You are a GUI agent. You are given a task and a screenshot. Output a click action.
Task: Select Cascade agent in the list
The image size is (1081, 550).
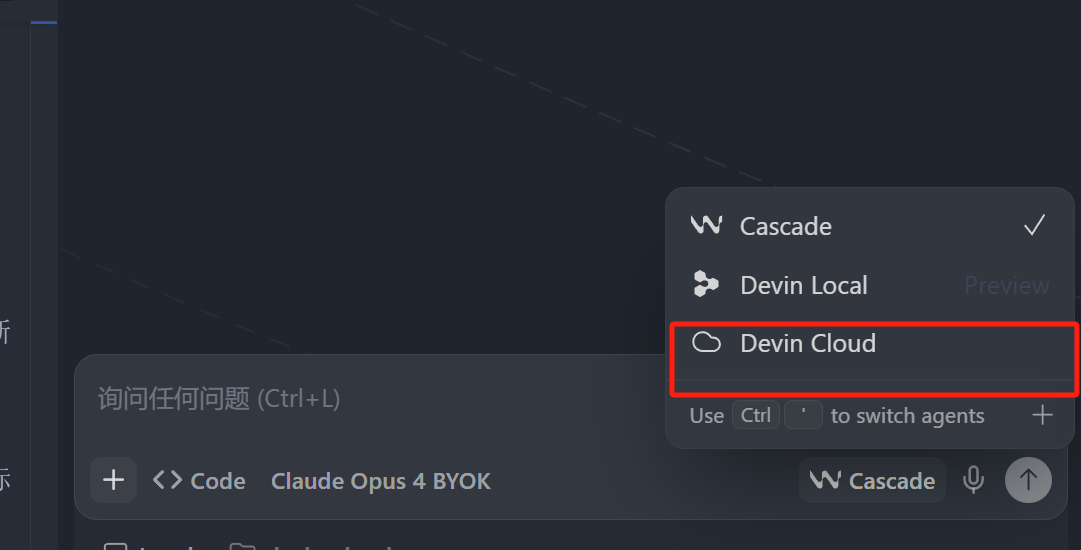(869, 226)
